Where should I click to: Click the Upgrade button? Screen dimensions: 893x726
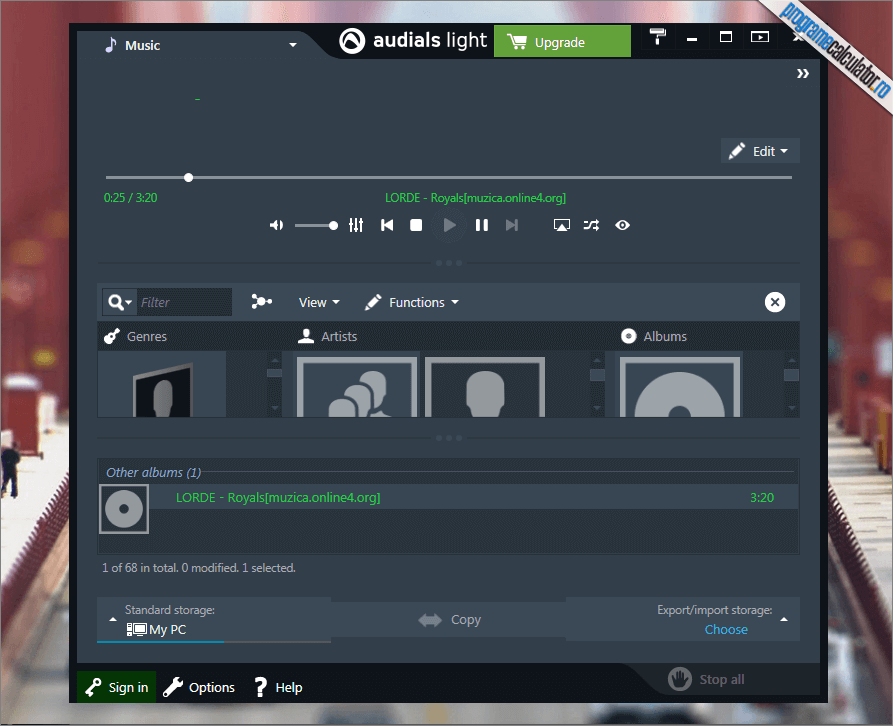coord(562,42)
